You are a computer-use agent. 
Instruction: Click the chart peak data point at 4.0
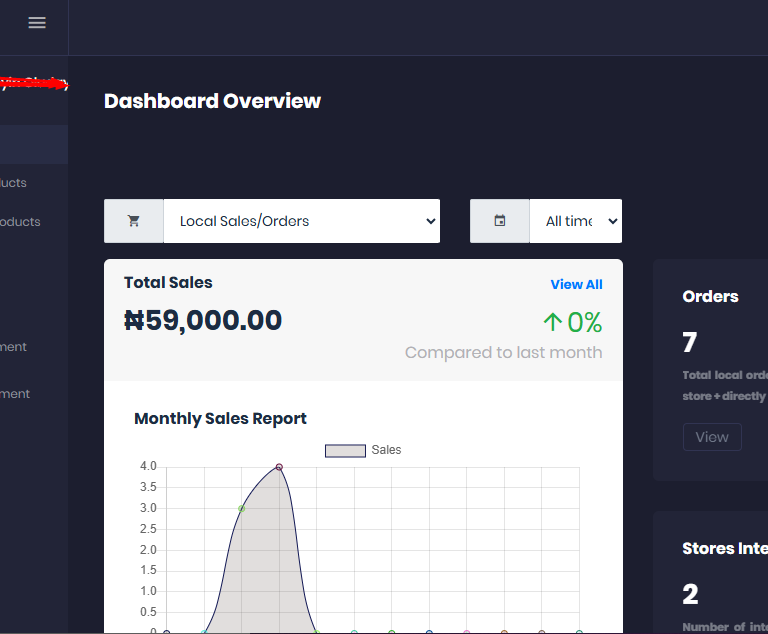(279, 467)
